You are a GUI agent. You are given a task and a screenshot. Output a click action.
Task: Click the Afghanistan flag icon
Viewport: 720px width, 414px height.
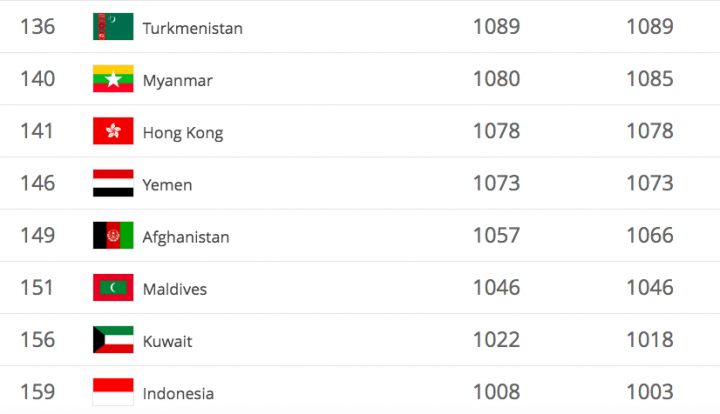(113, 236)
